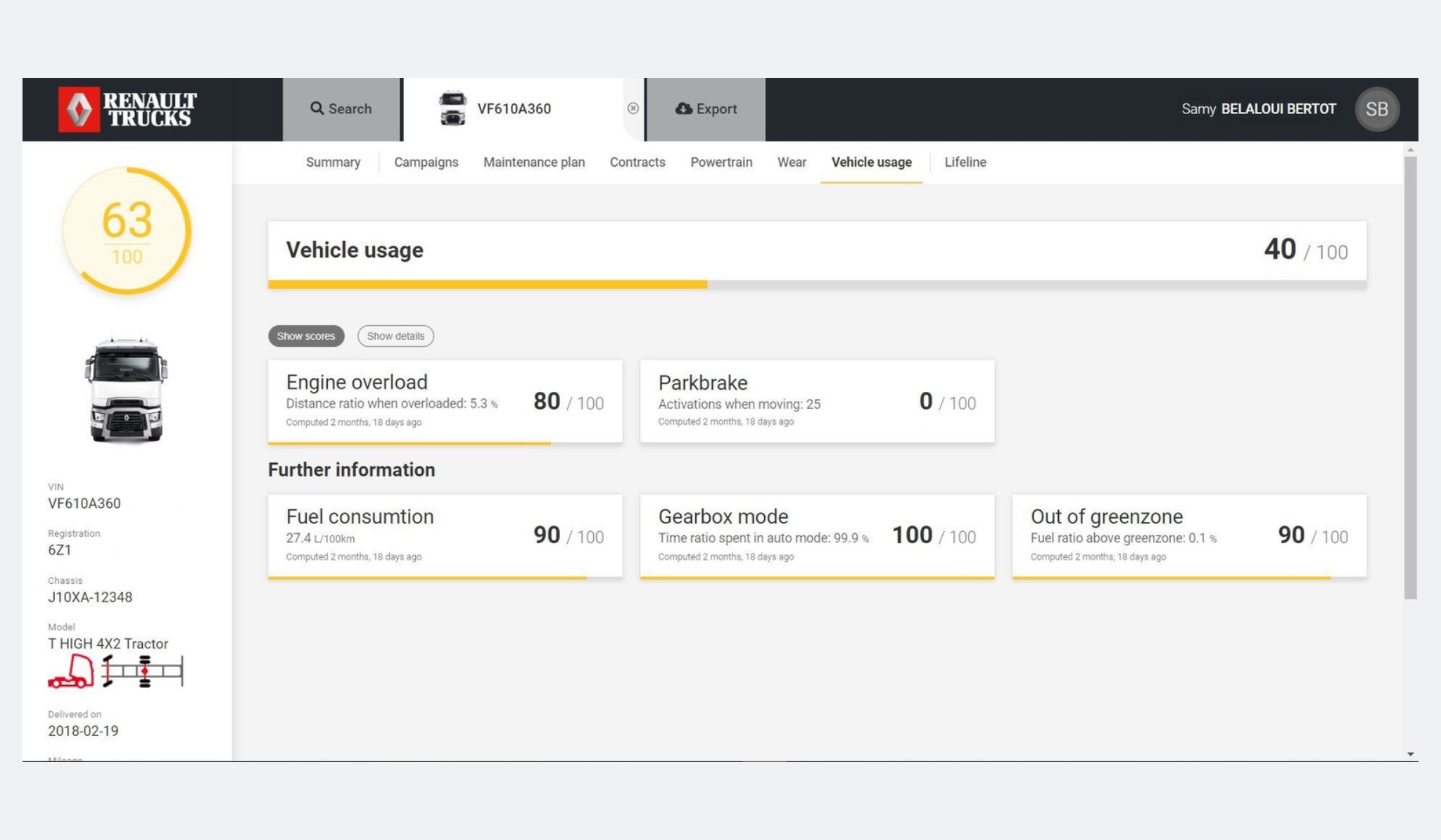Viewport: 1441px width, 840px height.
Task: Click the Search magnifier icon
Action: 317,108
